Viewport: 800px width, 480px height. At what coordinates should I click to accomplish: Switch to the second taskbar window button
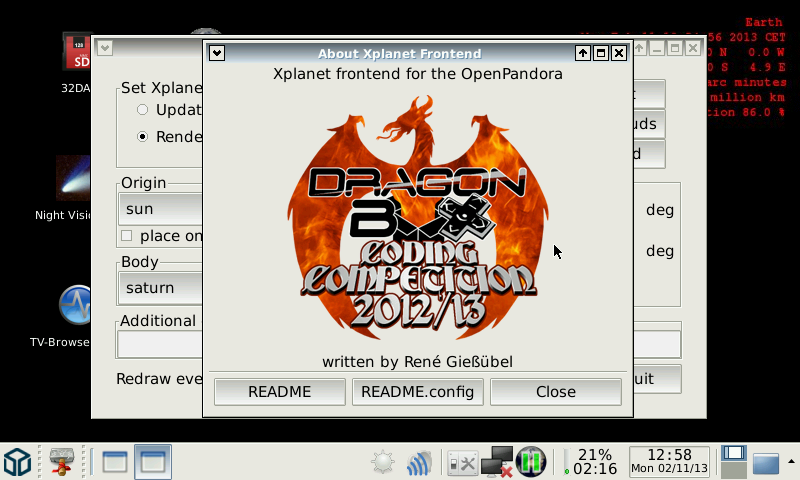tap(152, 461)
